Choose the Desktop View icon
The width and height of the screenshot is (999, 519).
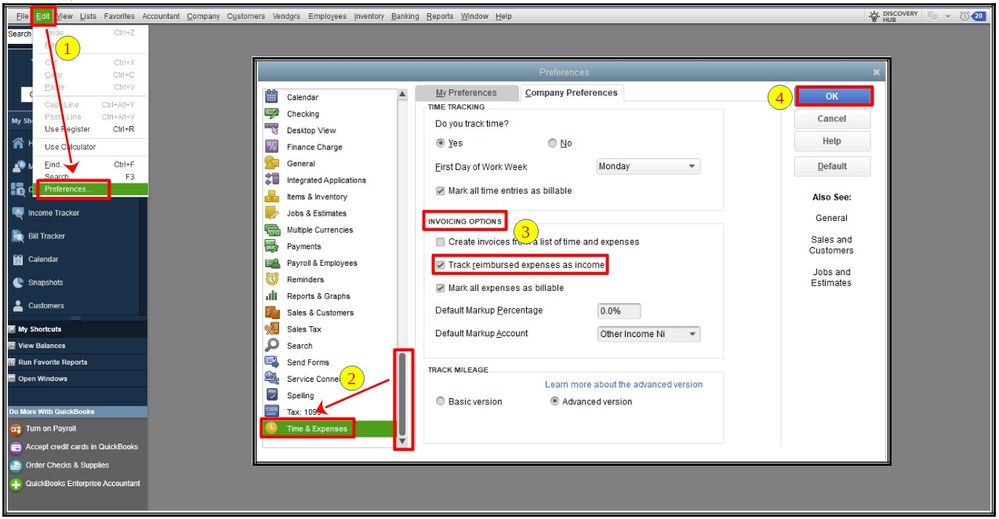[x=271, y=130]
